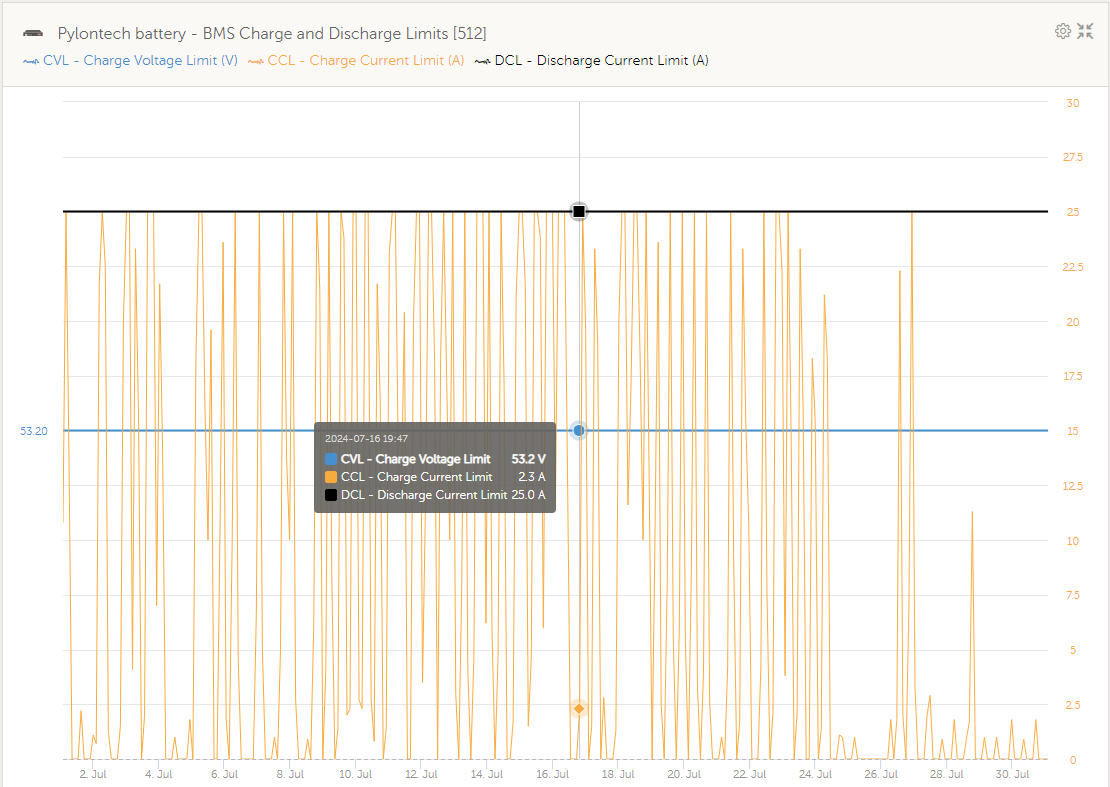
Task: Click the tooltip DCL value 25.0 A
Action: [x=528, y=494]
